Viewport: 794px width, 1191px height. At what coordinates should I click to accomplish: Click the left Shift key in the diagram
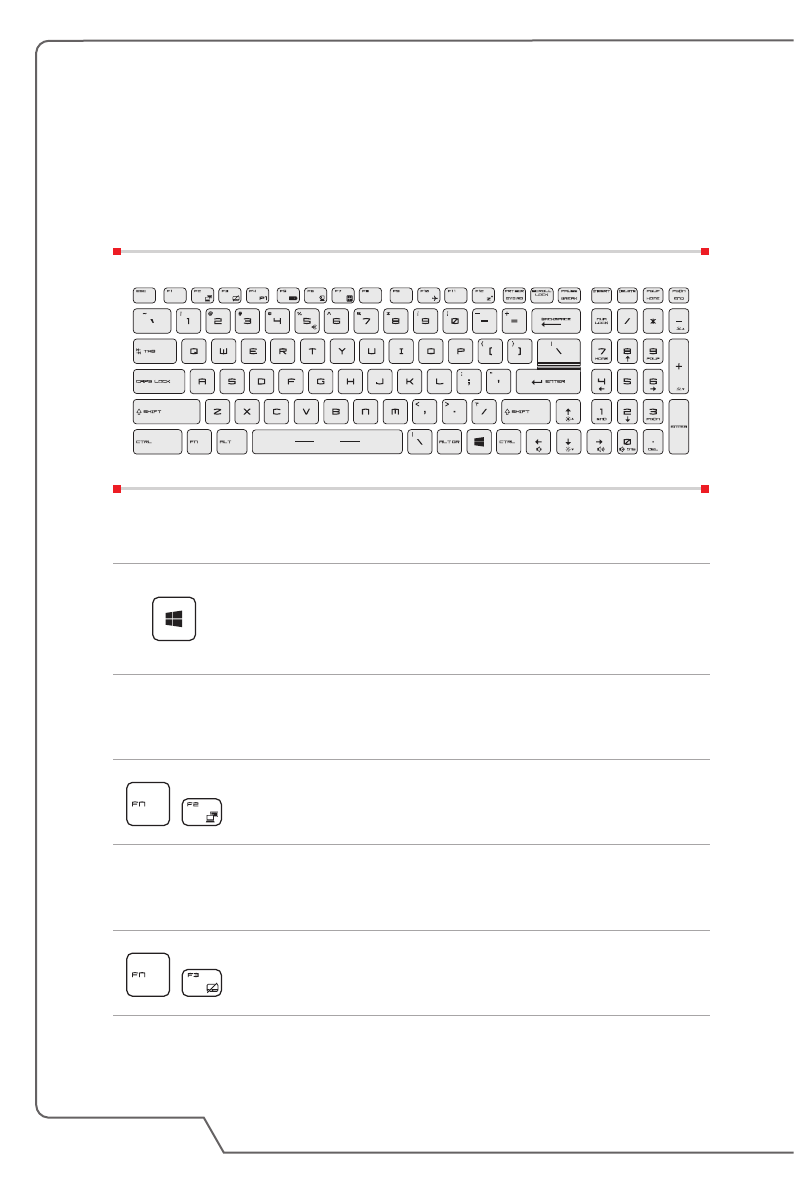[165, 411]
